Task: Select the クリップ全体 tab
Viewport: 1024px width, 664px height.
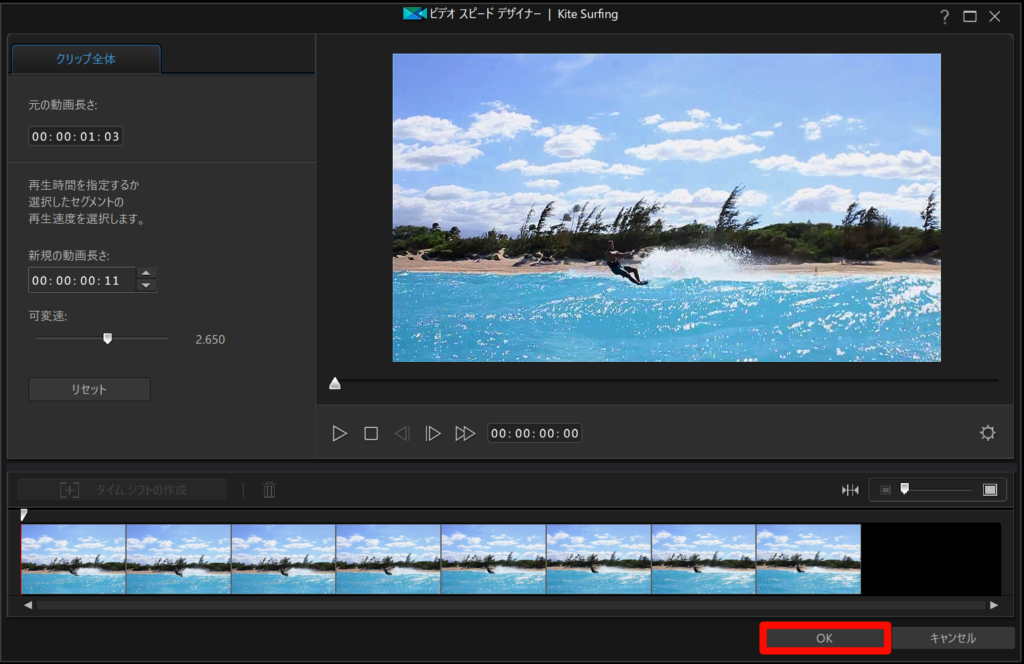Action: (86, 59)
